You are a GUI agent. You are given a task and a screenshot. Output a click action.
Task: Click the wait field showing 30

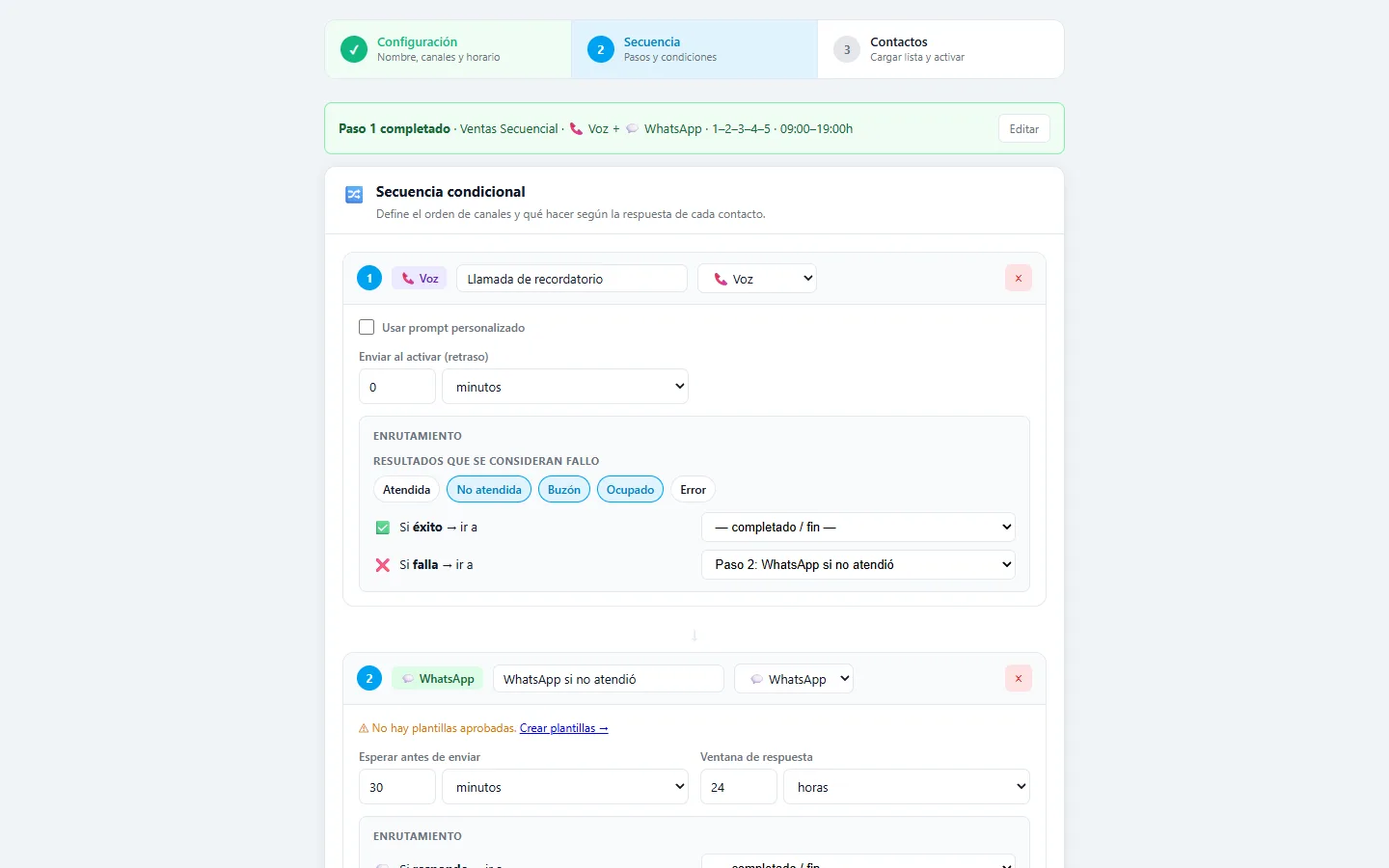coord(397,787)
